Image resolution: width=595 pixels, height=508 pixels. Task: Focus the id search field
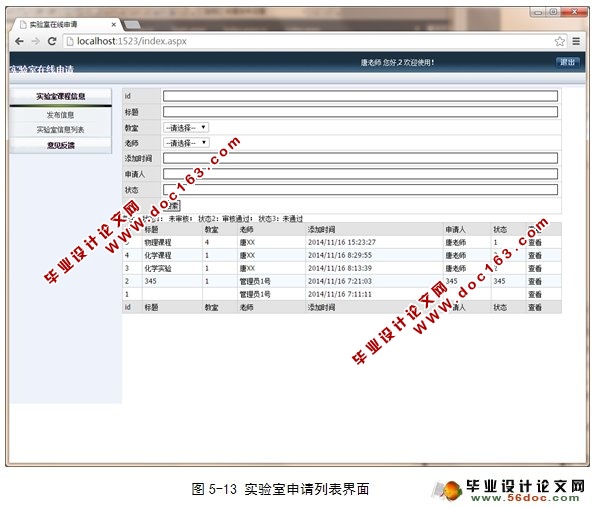click(360, 96)
